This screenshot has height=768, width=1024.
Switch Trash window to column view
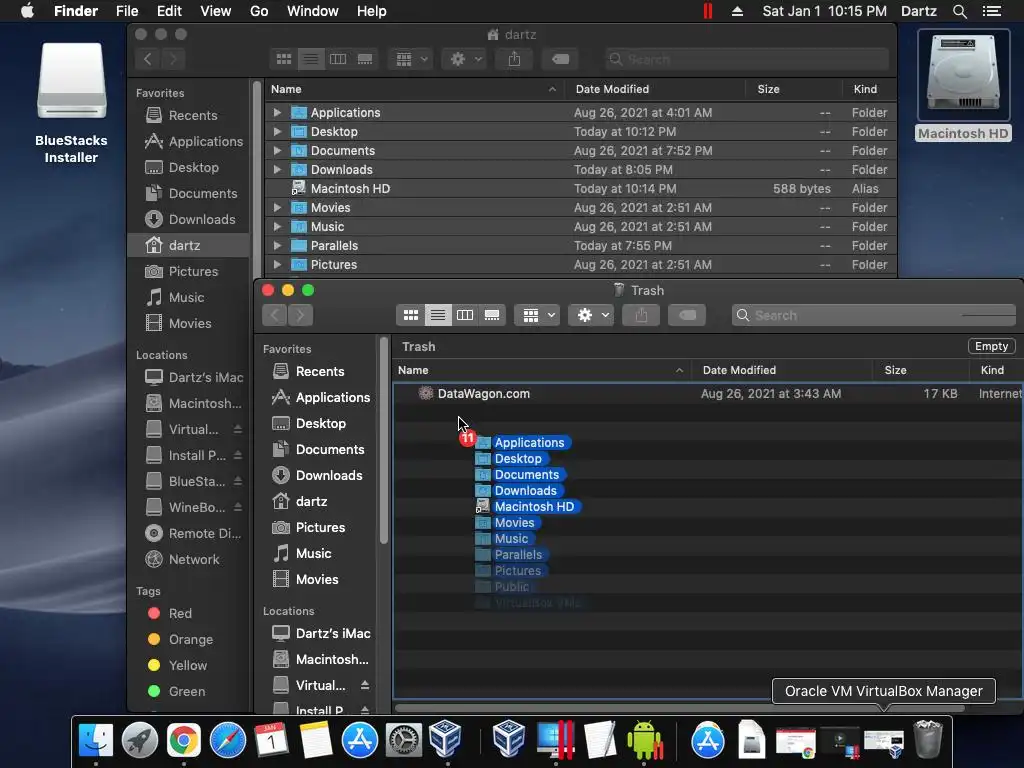click(x=465, y=315)
